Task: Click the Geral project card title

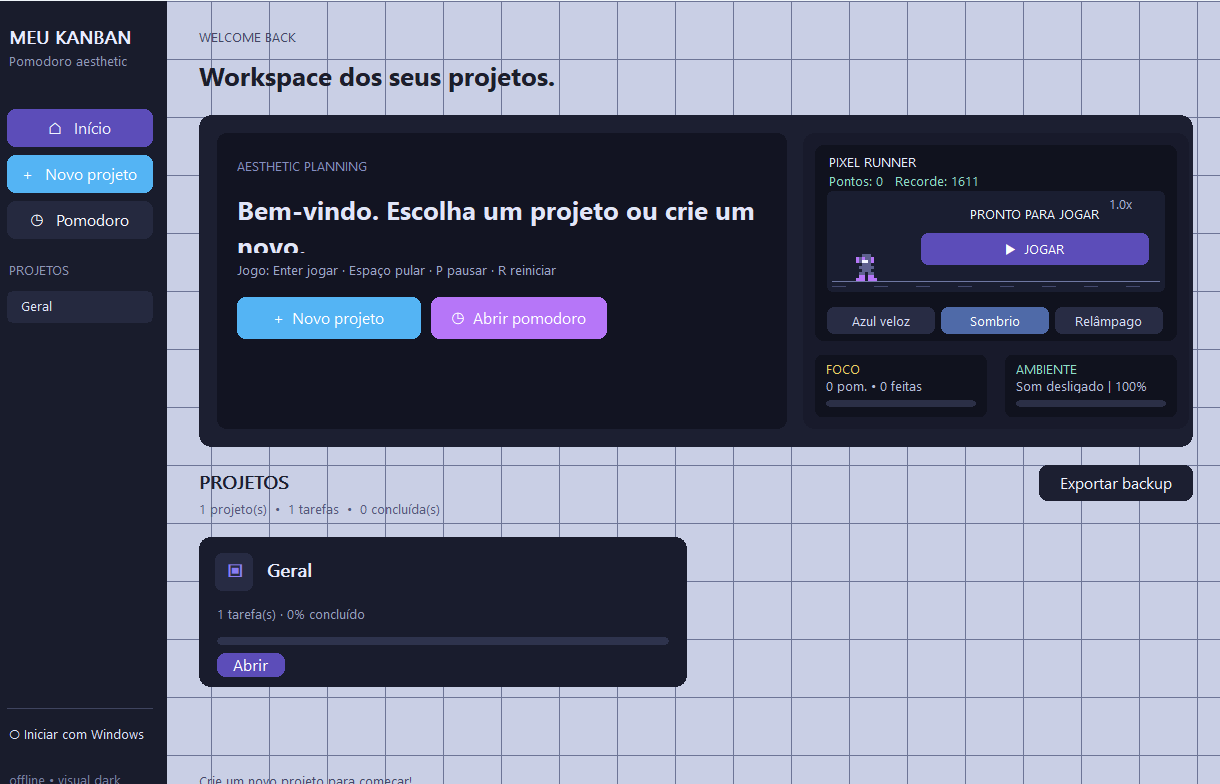Action: [290, 571]
